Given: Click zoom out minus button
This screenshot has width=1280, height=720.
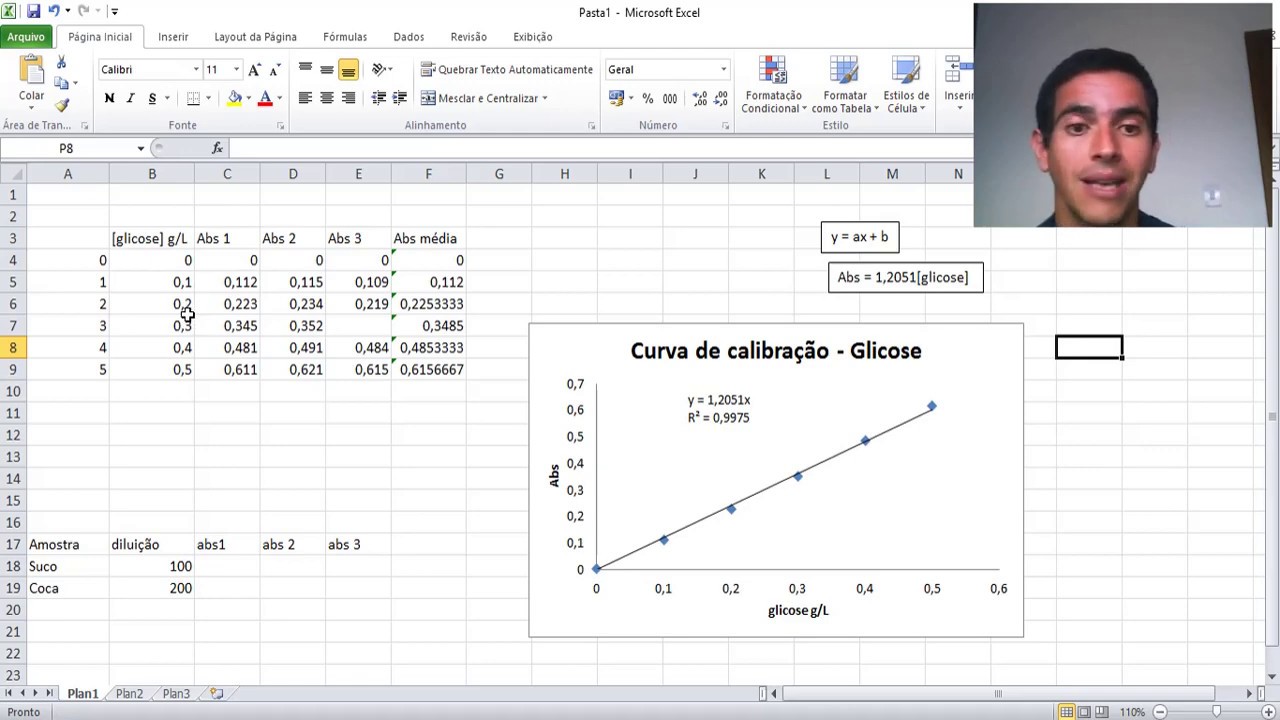Looking at the screenshot, I should (1160, 712).
